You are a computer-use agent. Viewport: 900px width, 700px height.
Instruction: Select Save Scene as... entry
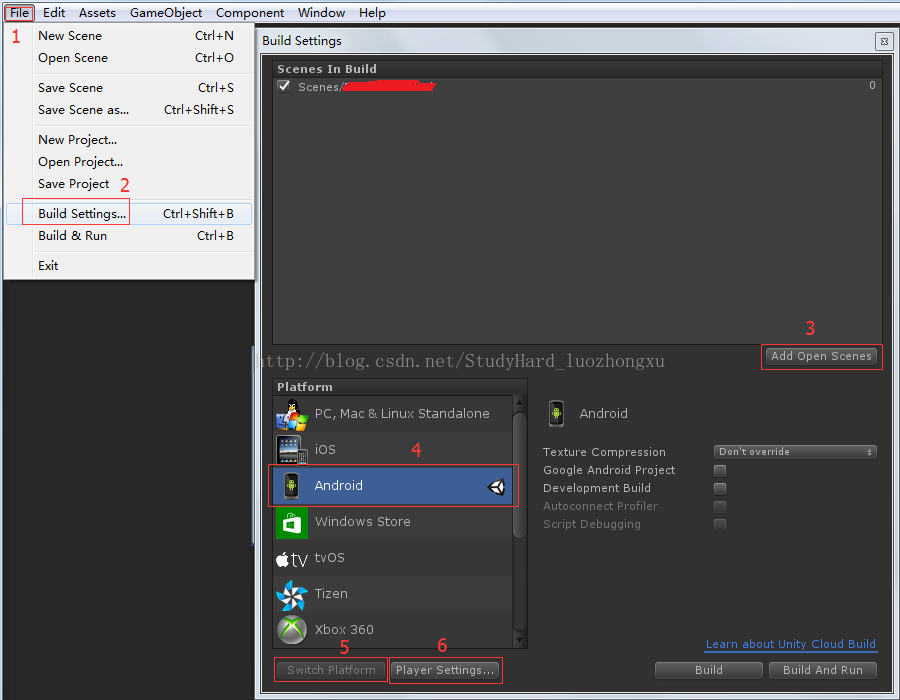tap(129, 110)
